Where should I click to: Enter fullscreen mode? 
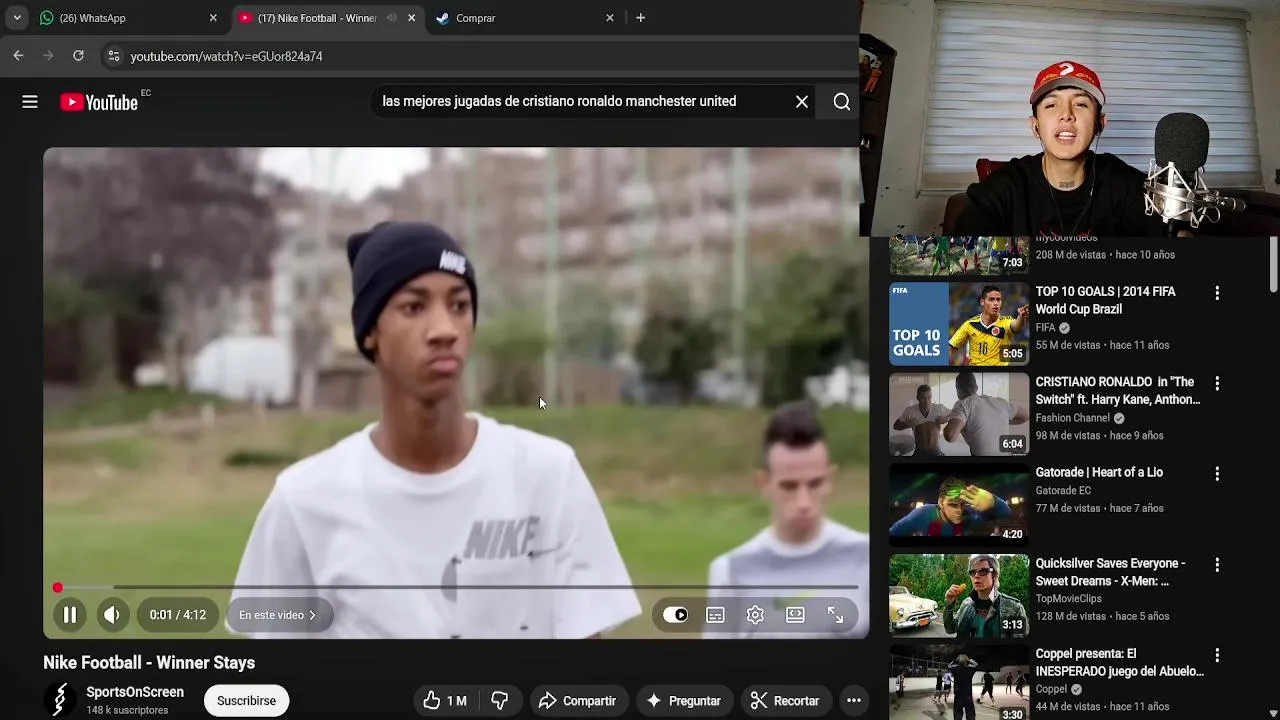[x=835, y=615]
